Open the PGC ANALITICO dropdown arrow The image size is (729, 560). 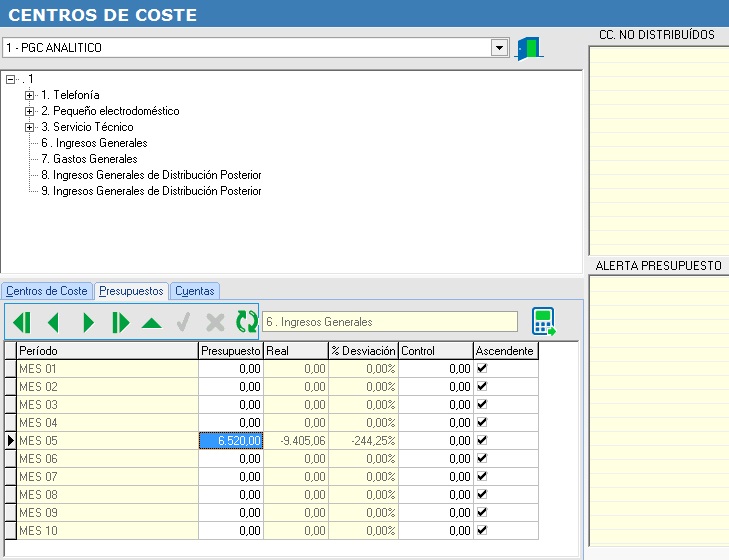499,48
